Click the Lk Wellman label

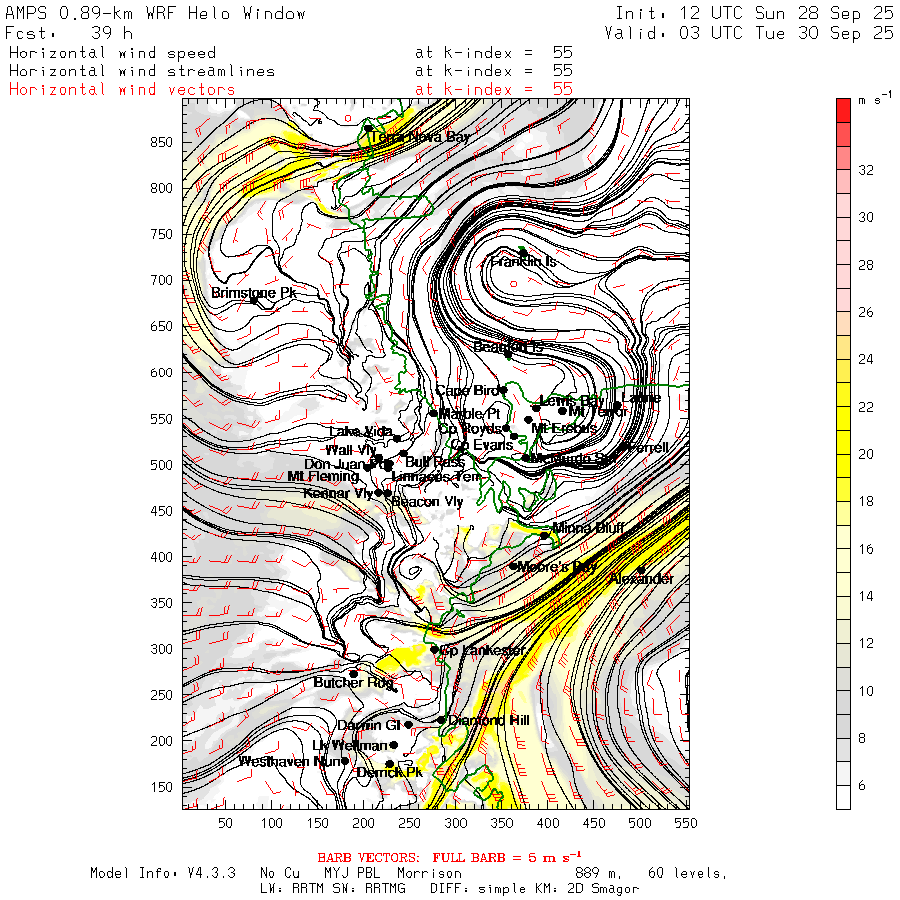coord(350,746)
